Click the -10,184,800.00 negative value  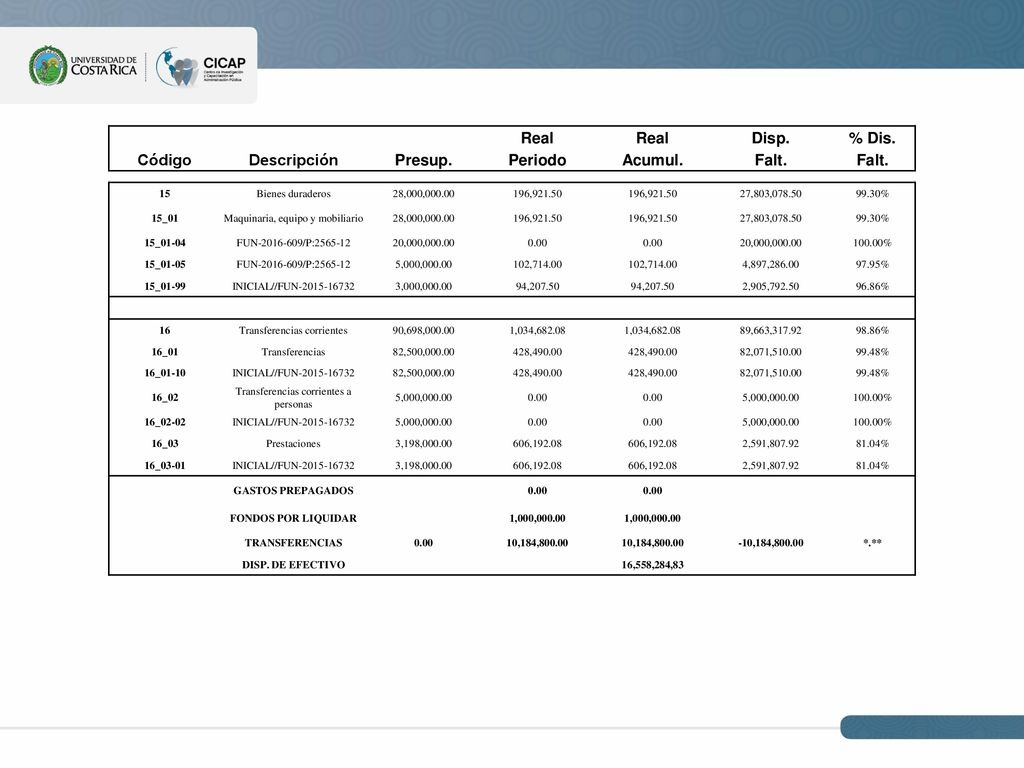tap(771, 543)
